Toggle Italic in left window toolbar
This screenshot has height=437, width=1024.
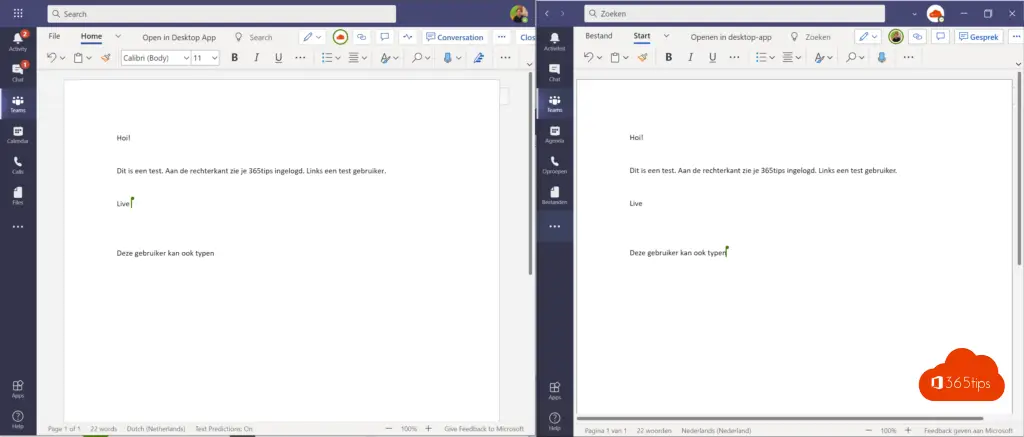257,58
